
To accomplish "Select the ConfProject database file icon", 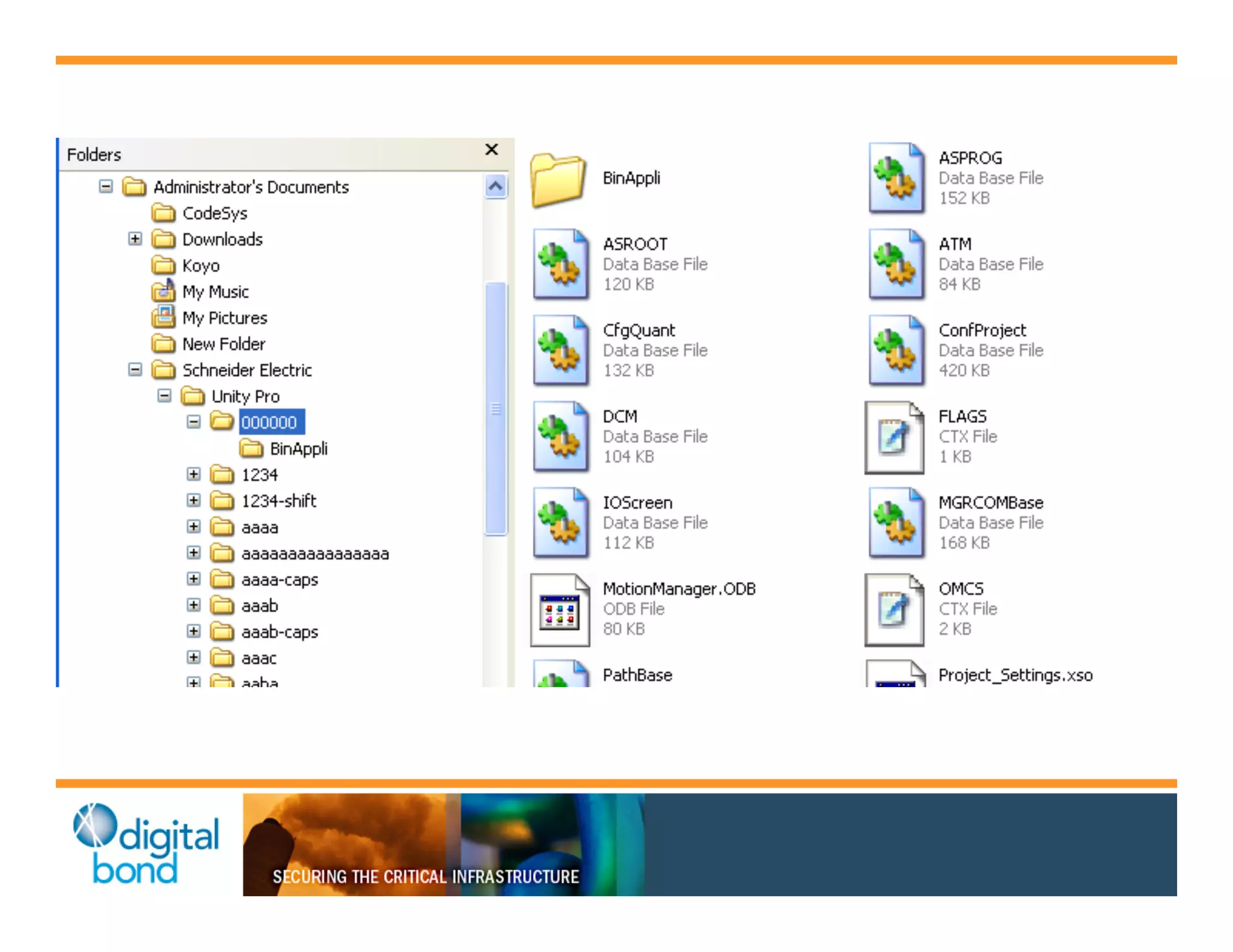I will (896, 350).
